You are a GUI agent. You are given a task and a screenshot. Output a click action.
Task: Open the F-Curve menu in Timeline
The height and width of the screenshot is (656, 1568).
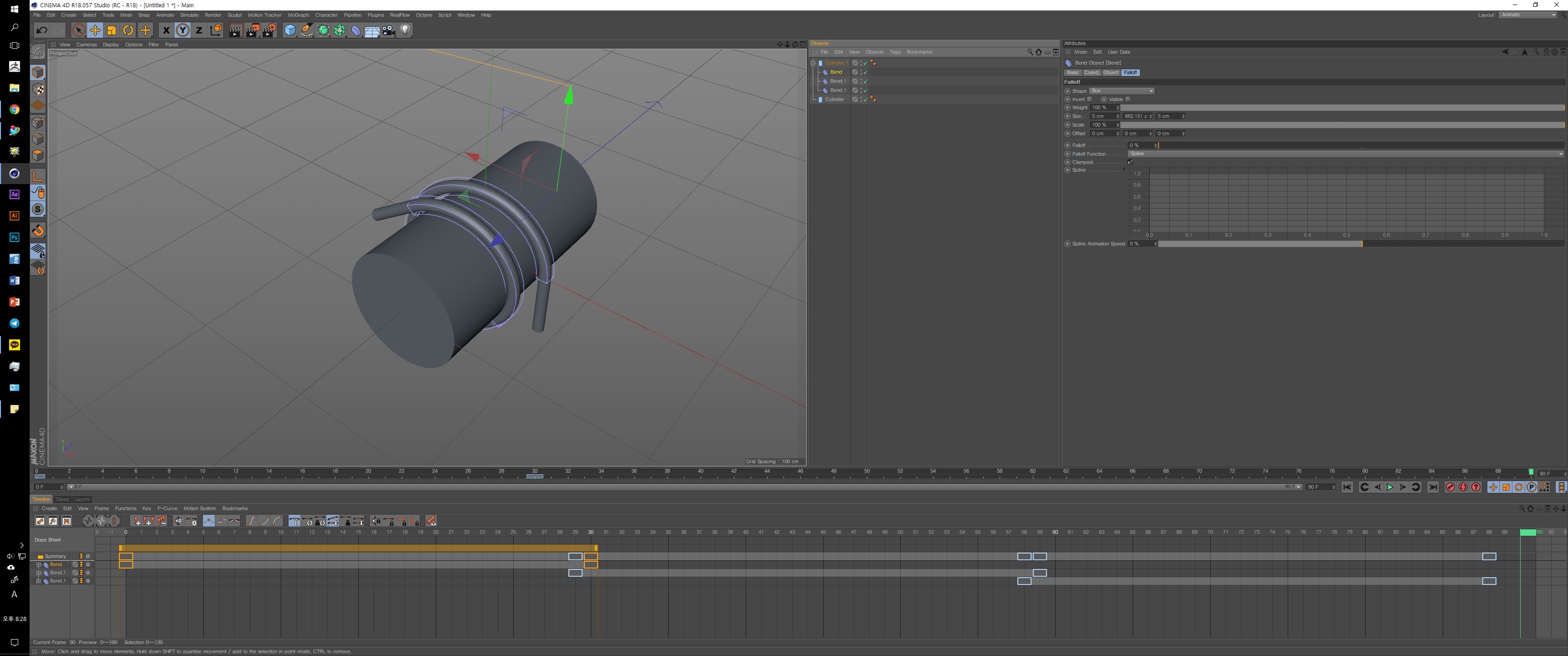pos(167,508)
